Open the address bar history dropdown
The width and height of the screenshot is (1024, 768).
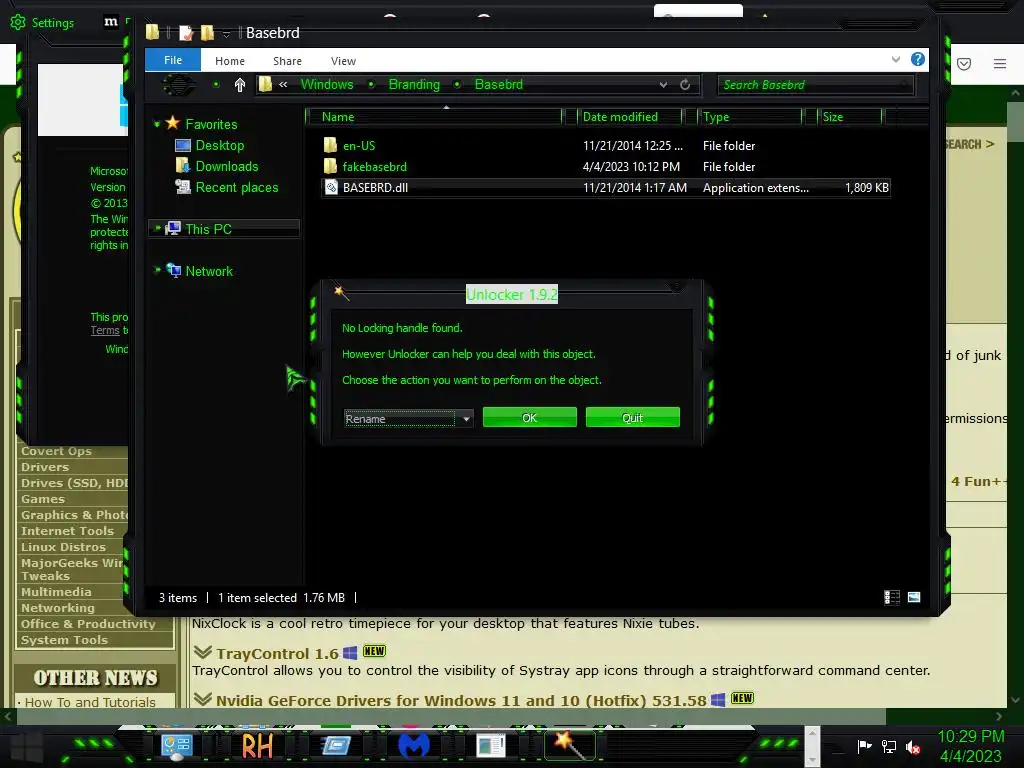663,85
